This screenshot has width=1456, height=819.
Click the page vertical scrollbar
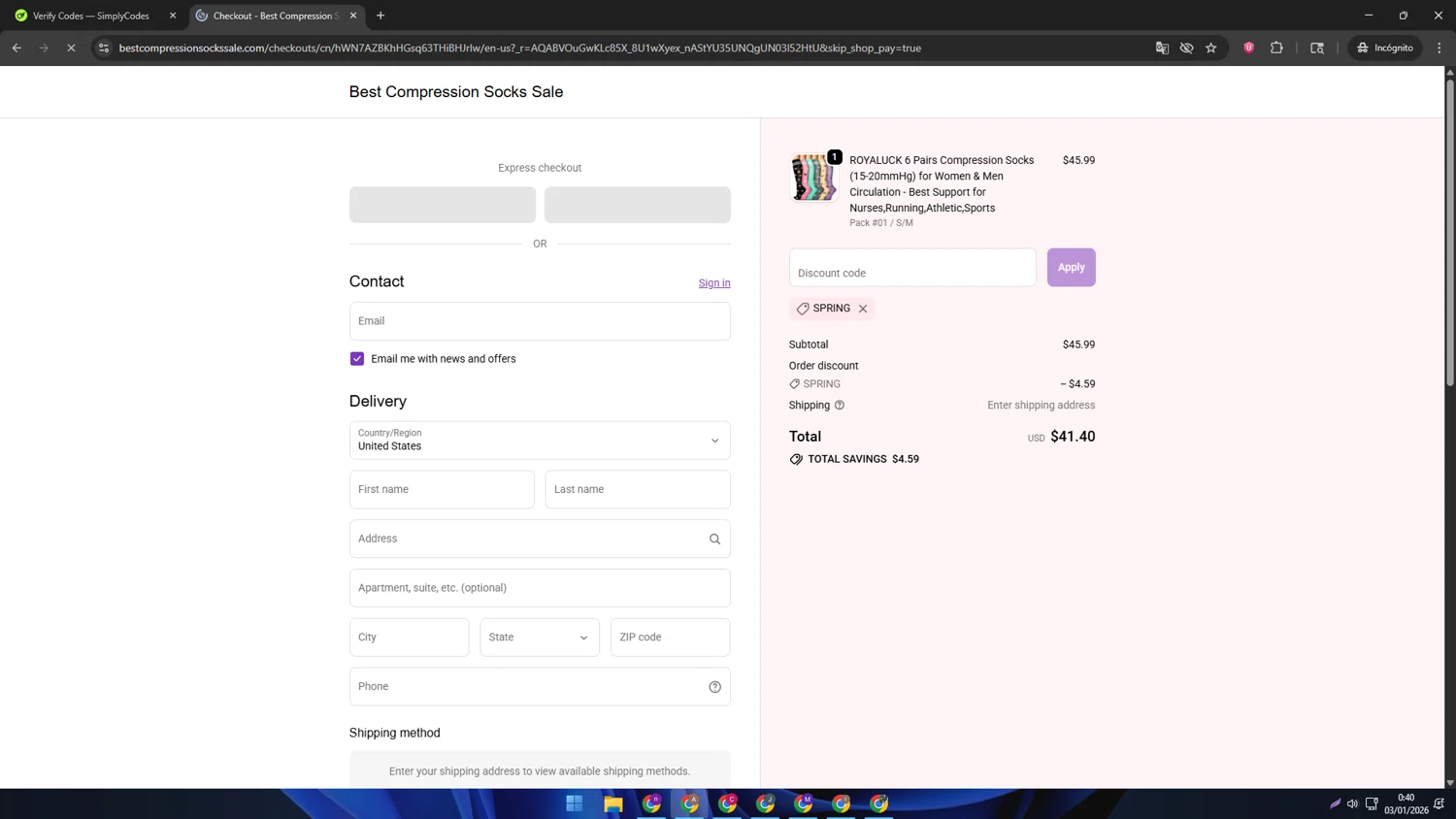(1450, 233)
